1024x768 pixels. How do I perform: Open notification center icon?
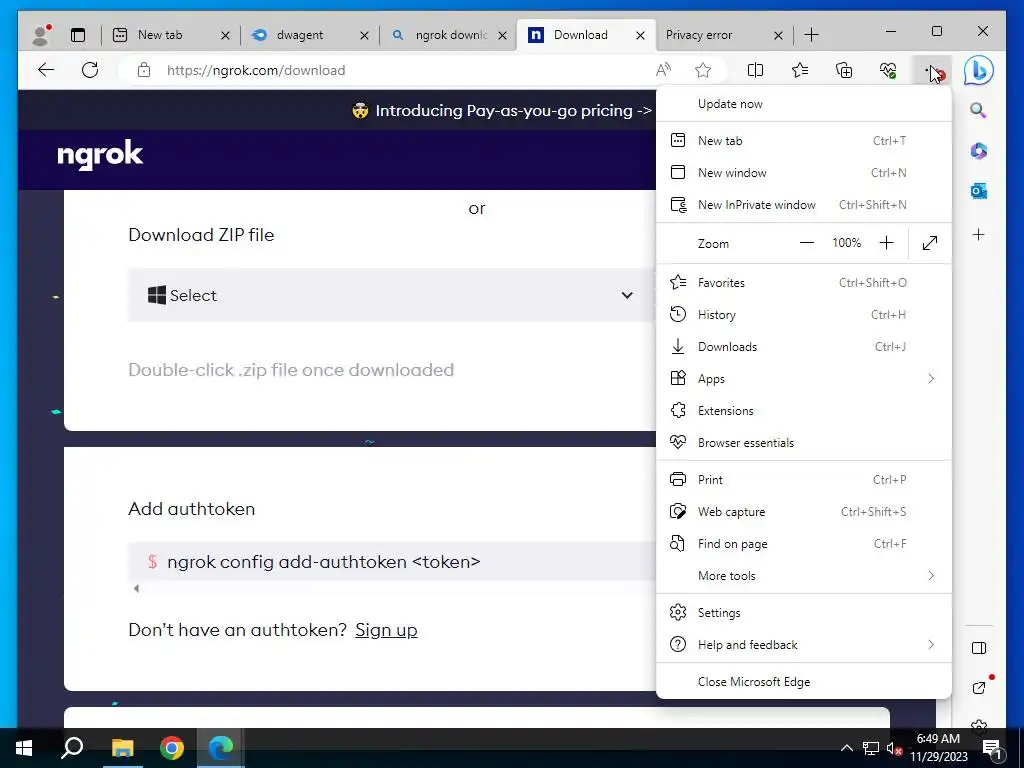(x=991, y=748)
